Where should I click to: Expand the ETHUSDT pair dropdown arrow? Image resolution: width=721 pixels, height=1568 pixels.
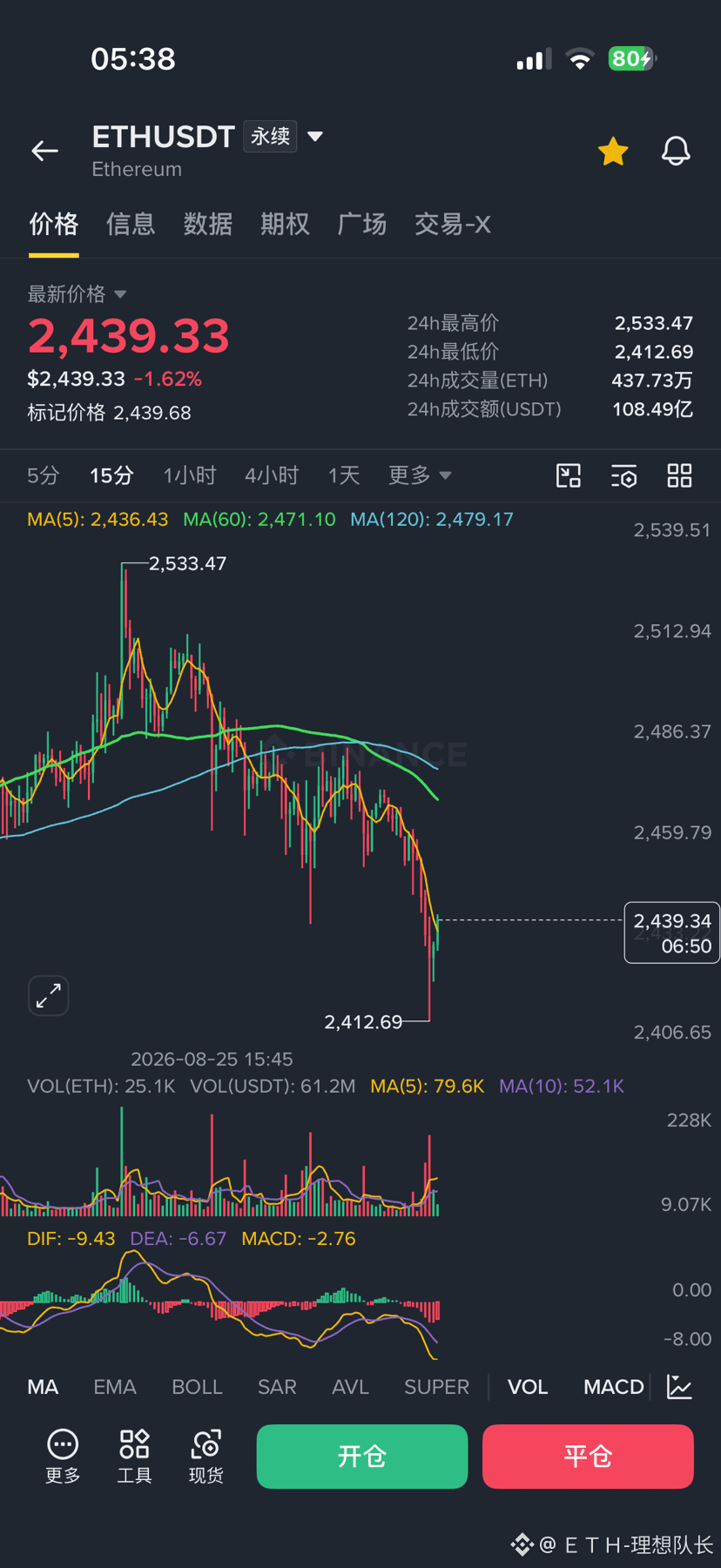click(x=315, y=137)
